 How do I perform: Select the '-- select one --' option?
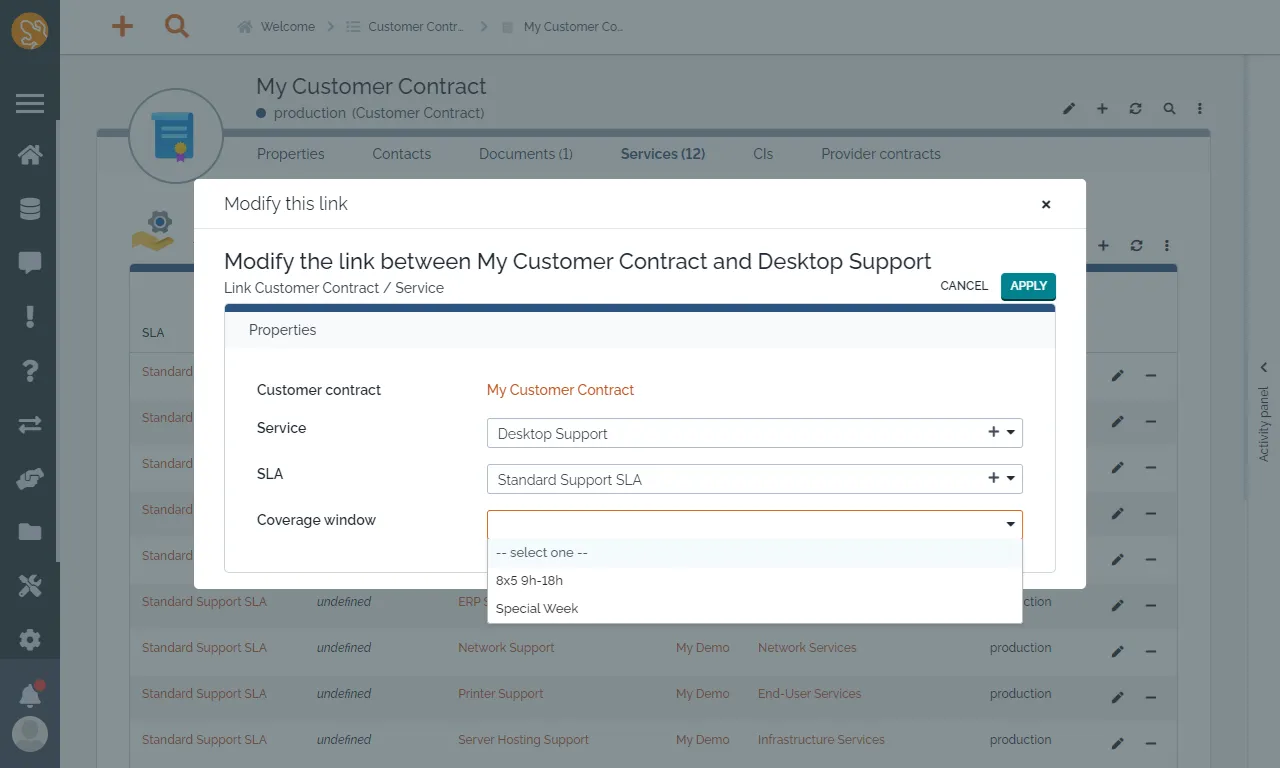542,552
